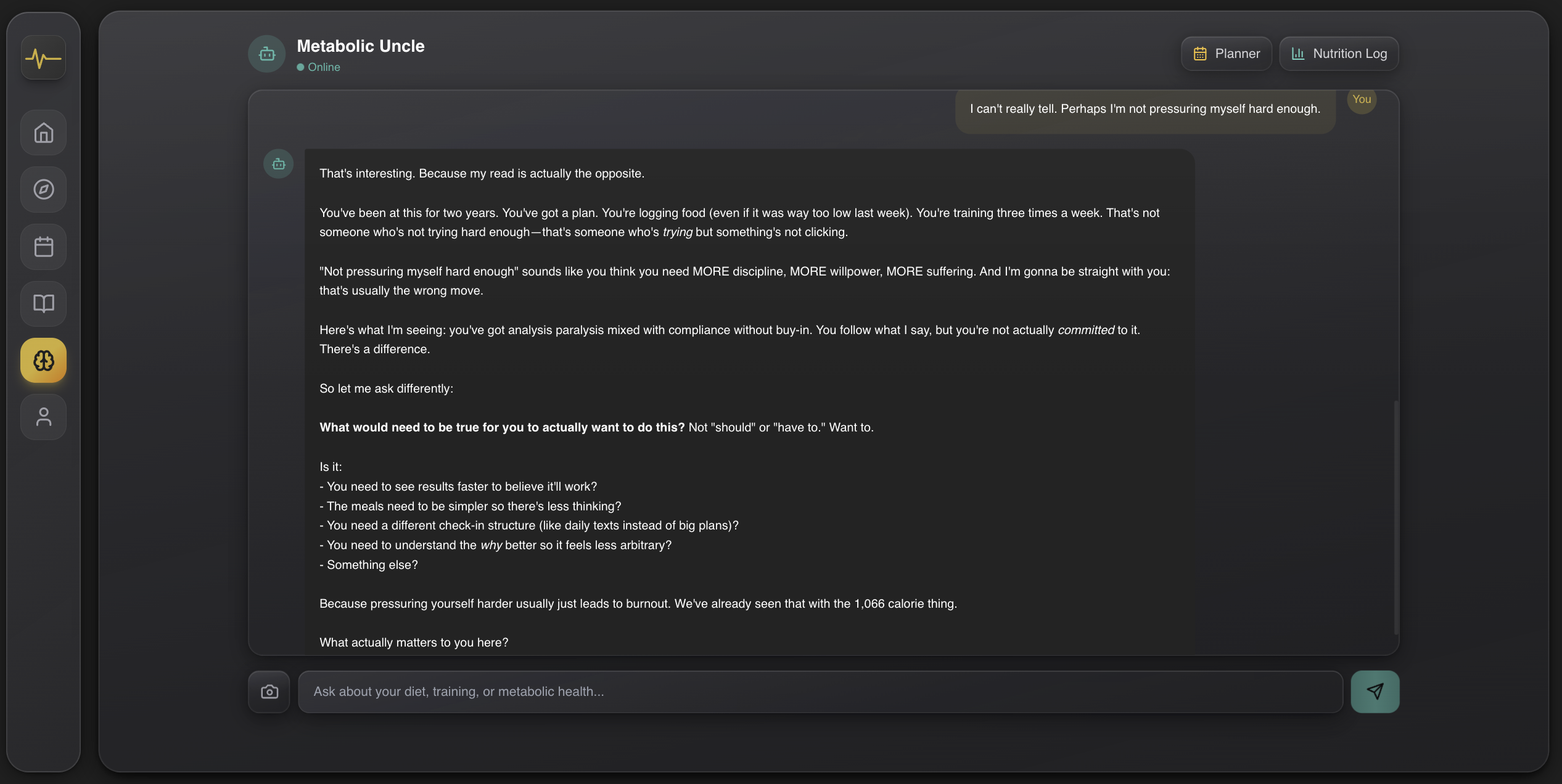Open the calendar icon in the sidebar
The width and height of the screenshot is (1562, 784).
point(43,247)
